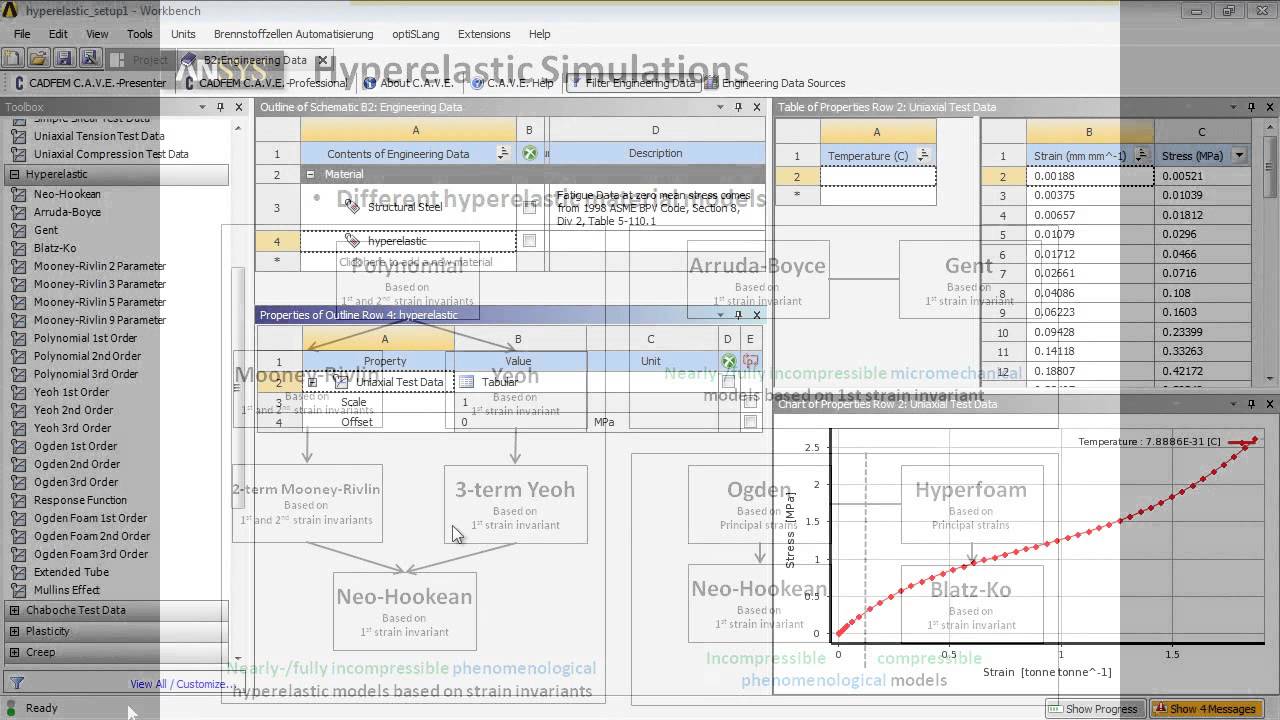Screen dimensions: 1280x720
Task: Open sort filter on Temperature column
Action: pyautogui.click(x=923, y=156)
